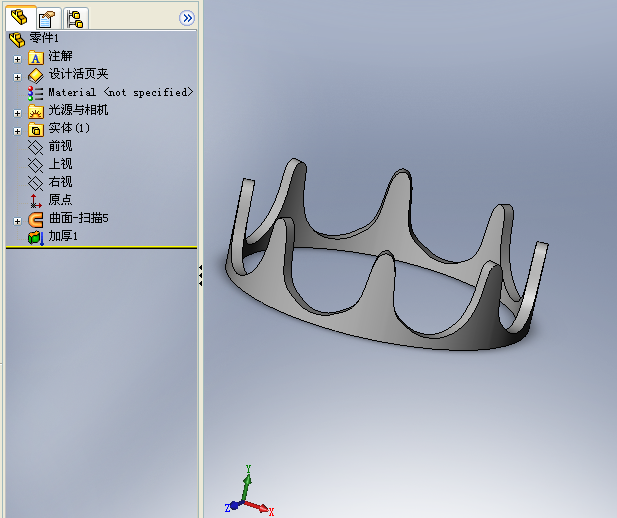Select the 右视 right plane label
Image resolution: width=617 pixels, height=518 pixels.
point(60,182)
